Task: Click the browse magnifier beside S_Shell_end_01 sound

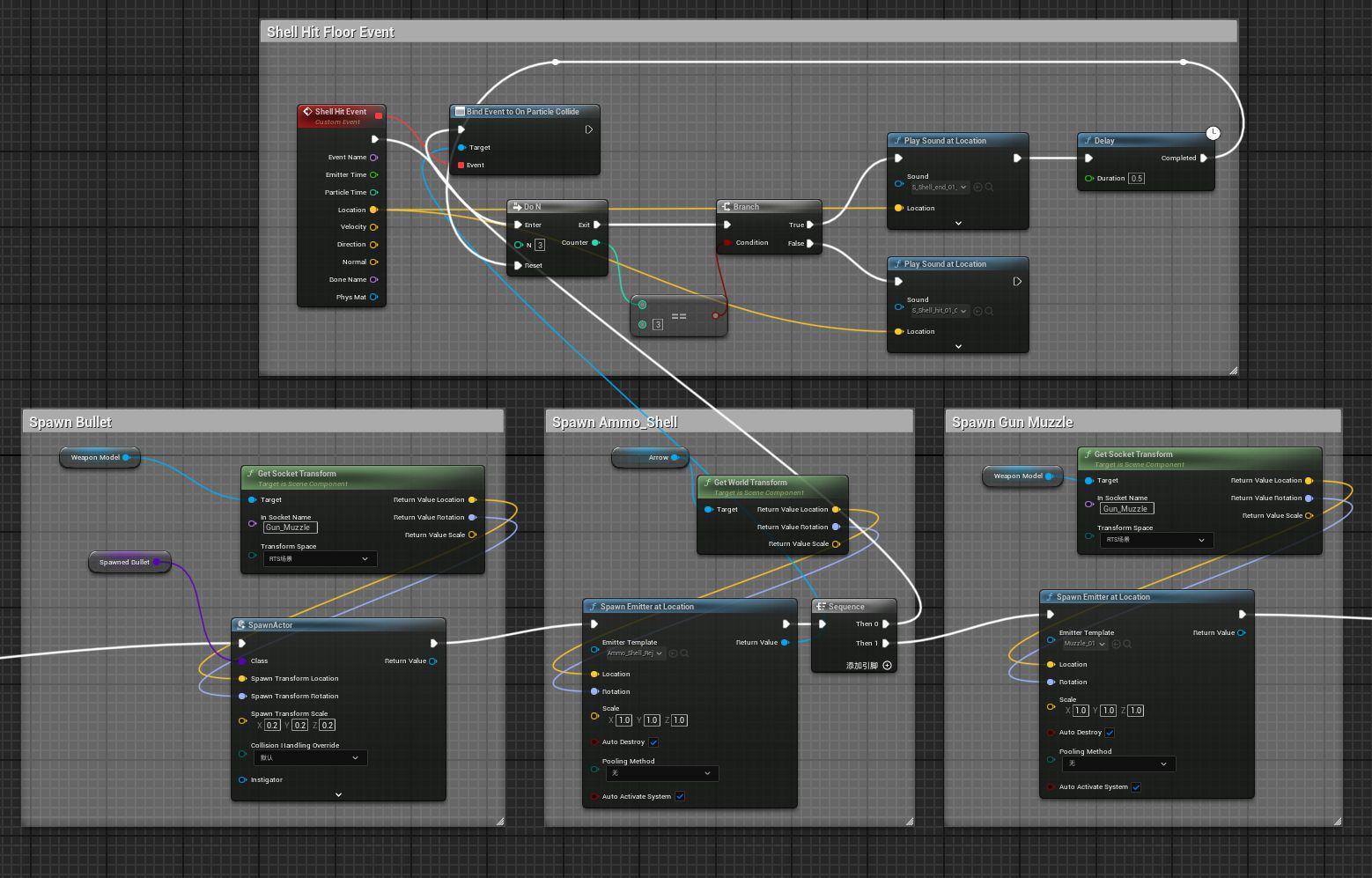Action: [x=989, y=187]
